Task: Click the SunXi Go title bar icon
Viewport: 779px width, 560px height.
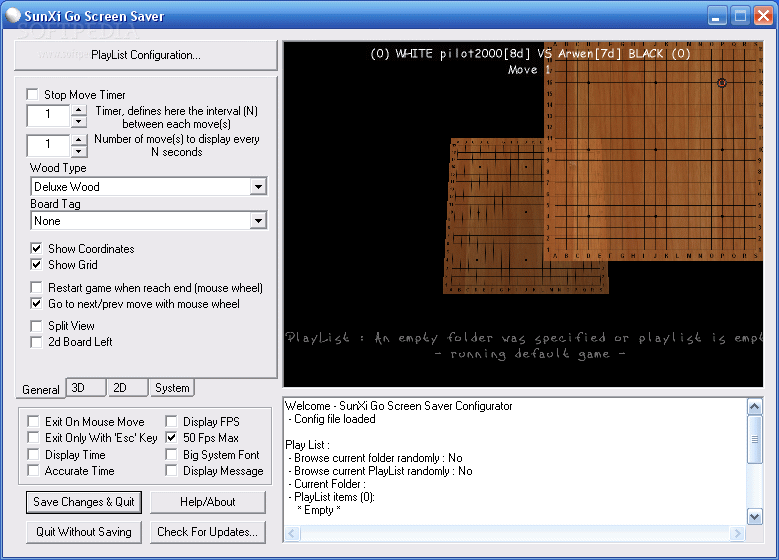Action: pos(13,15)
